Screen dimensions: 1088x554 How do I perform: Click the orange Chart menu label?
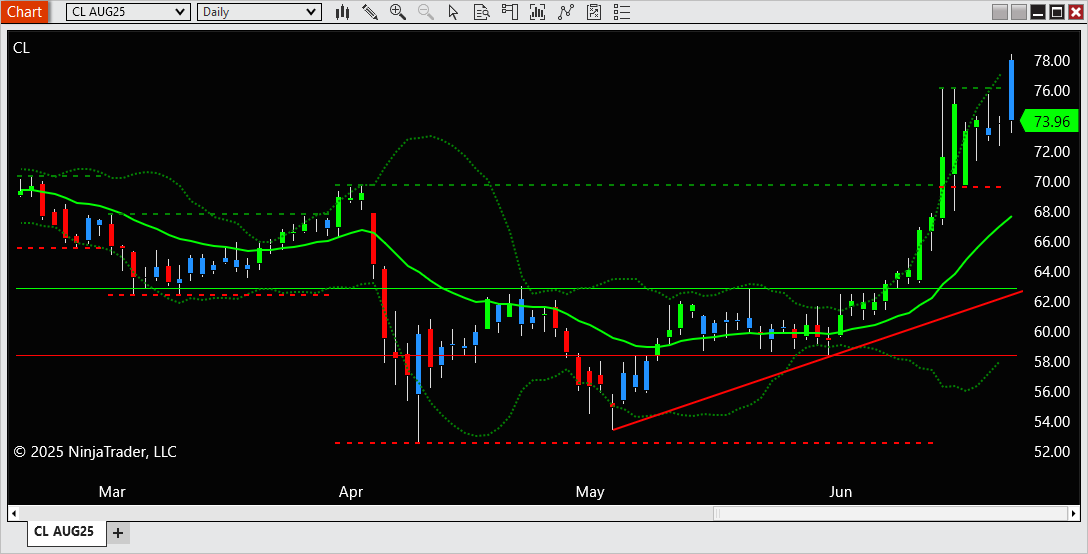point(24,12)
